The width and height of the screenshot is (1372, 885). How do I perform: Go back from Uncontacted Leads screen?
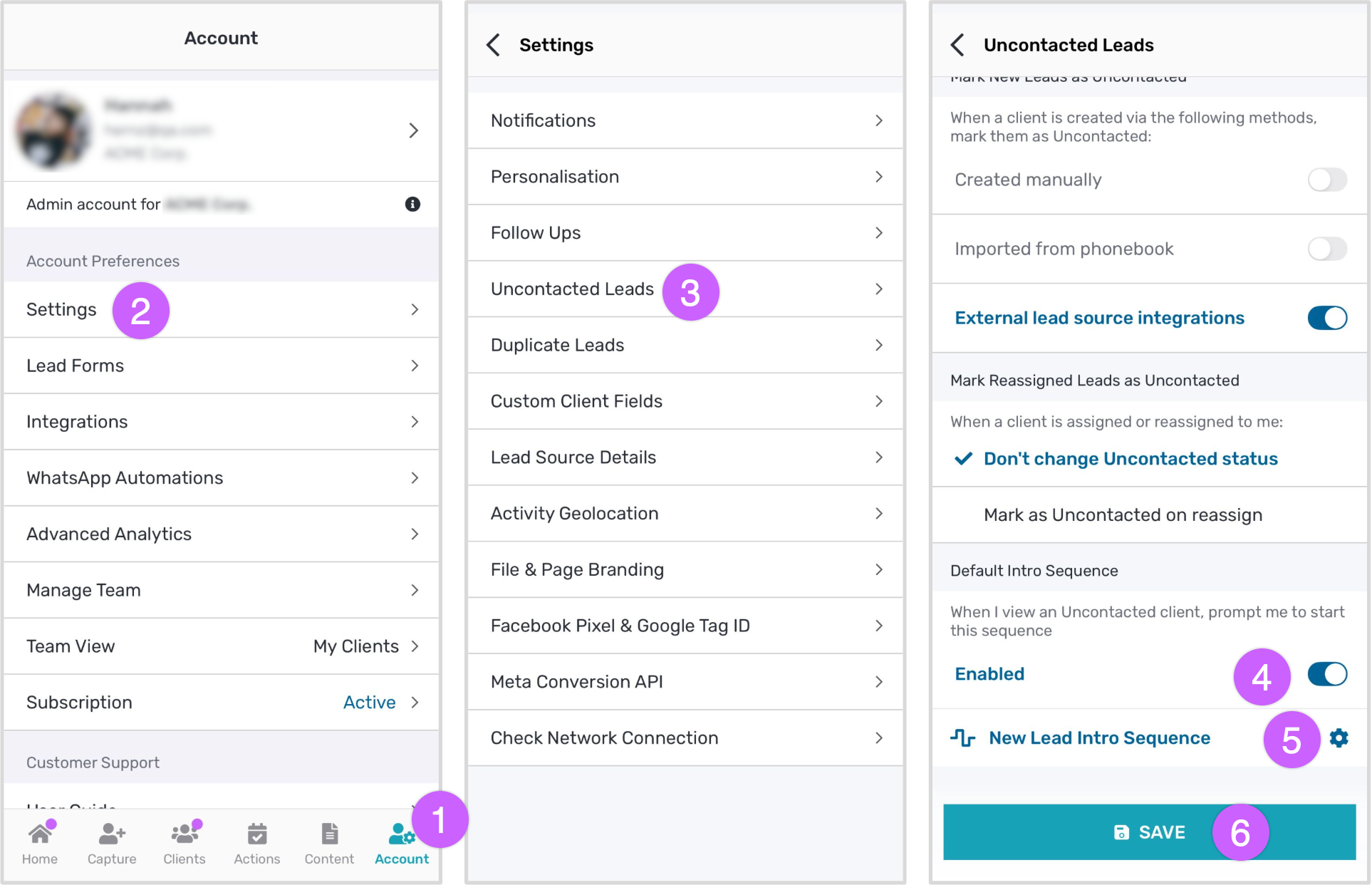coord(958,45)
